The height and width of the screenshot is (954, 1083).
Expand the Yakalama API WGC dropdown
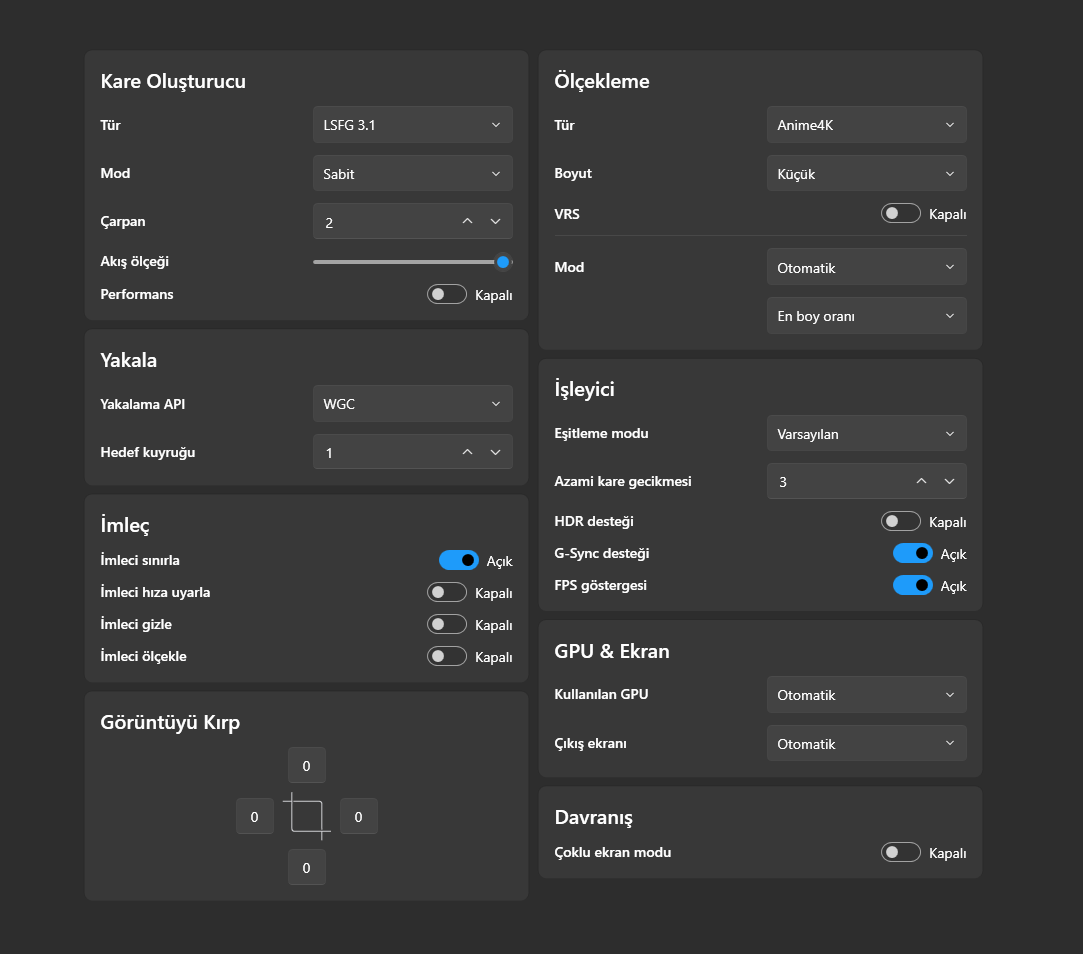(412, 404)
